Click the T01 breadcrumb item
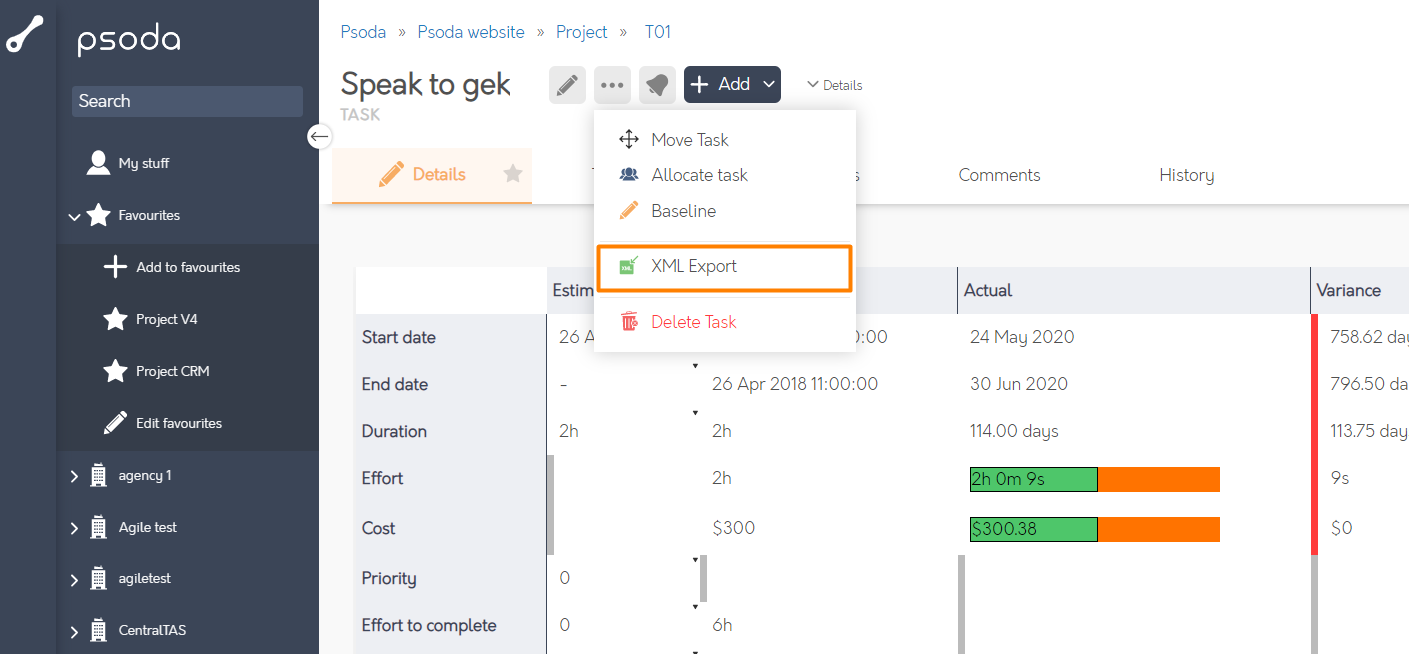The width and height of the screenshot is (1409, 654). [x=657, y=32]
